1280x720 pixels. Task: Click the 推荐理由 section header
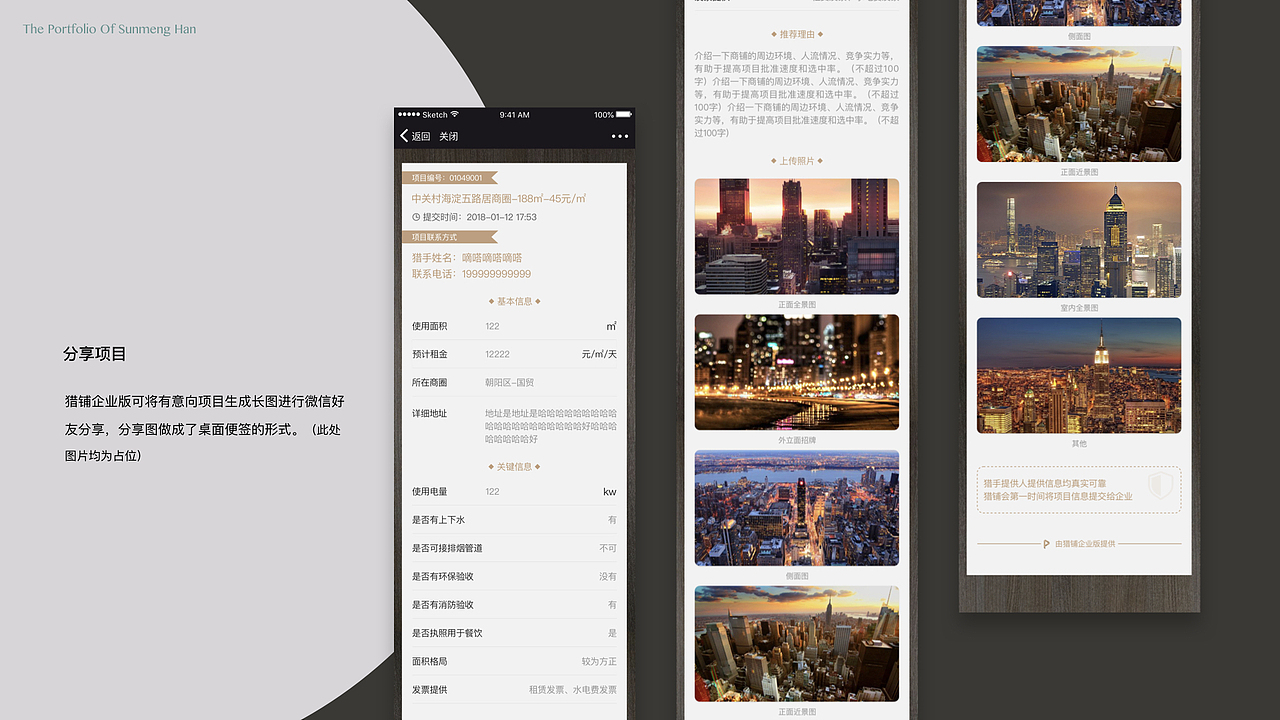coord(797,35)
